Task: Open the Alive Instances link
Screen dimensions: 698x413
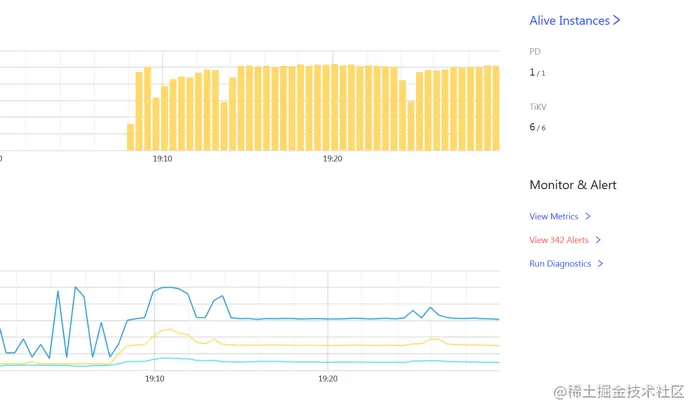Action: click(569, 20)
